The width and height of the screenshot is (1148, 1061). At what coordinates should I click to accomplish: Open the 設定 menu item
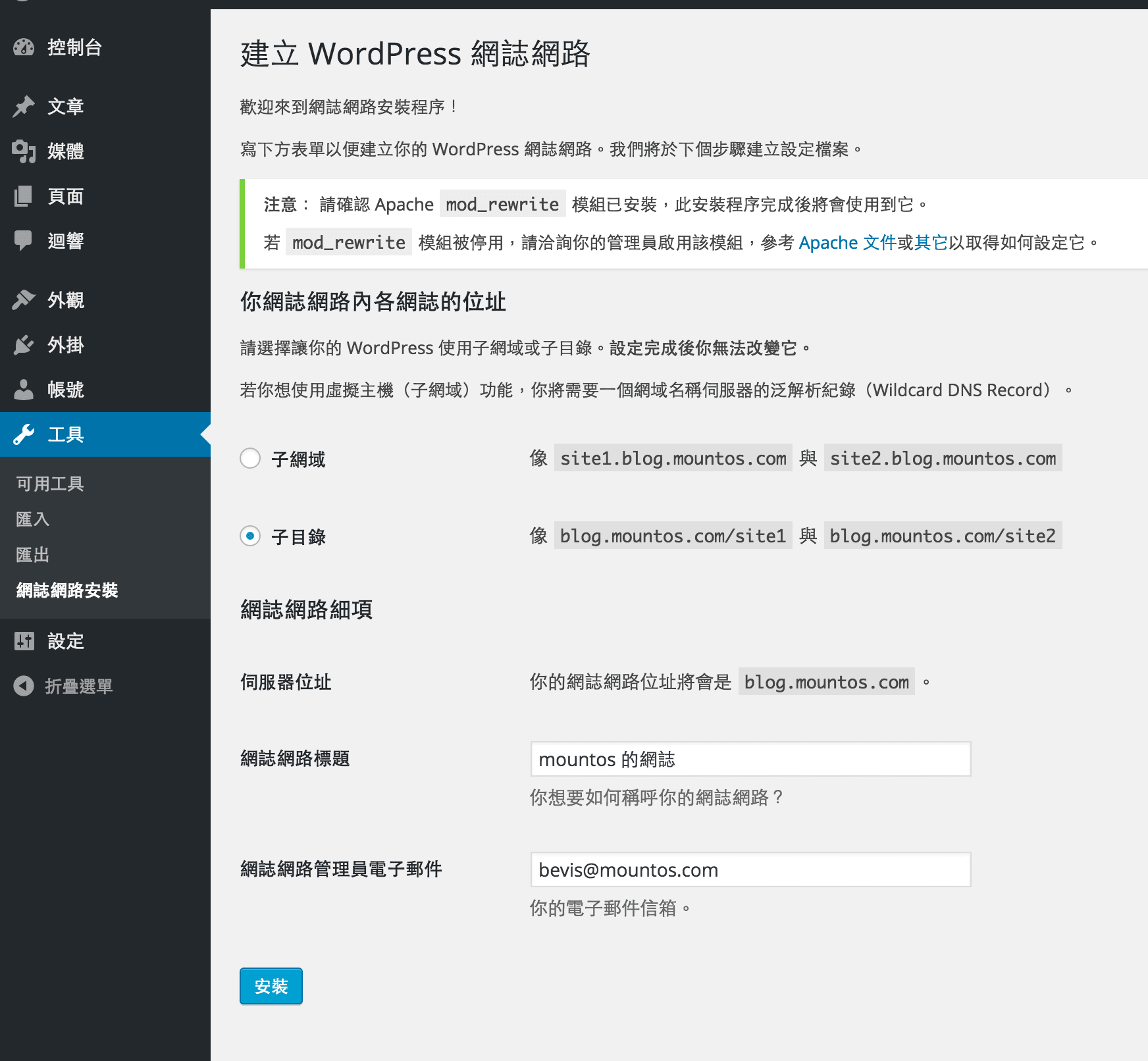[x=105, y=640]
